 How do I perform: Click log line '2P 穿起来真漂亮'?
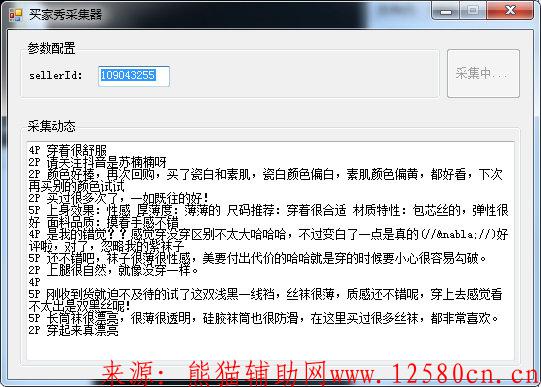pos(73,330)
